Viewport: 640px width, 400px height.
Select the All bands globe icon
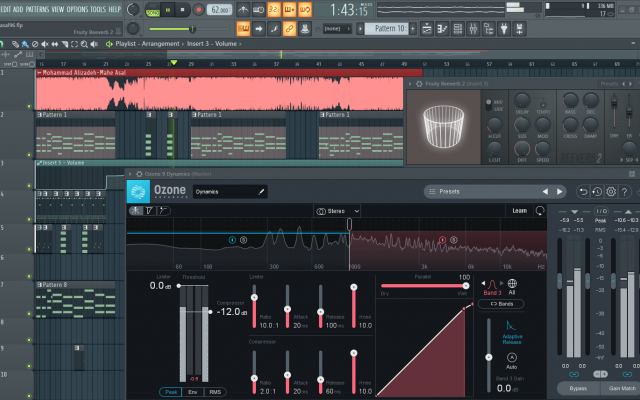click(512, 283)
